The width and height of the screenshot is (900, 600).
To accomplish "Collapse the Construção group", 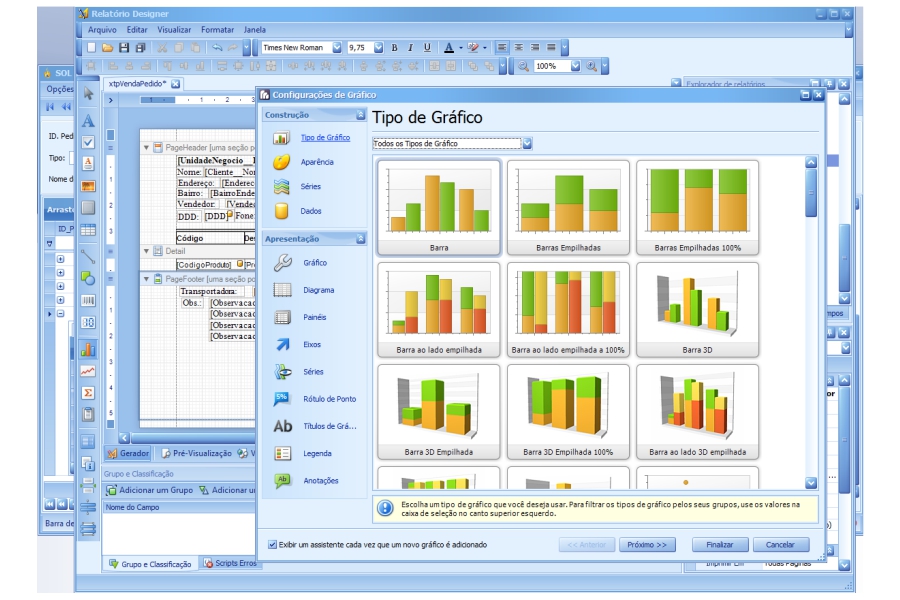I will click(360, 115).
